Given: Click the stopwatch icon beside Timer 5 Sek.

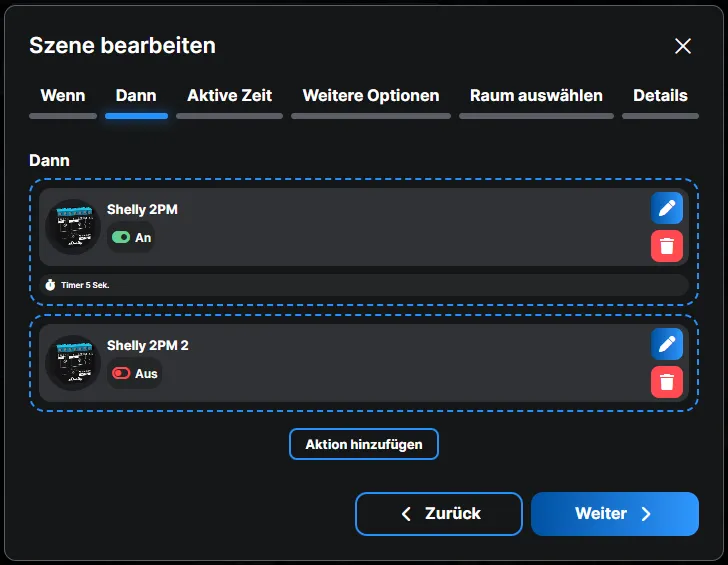Looking at the screenshot, I should (x=50, y=285).
